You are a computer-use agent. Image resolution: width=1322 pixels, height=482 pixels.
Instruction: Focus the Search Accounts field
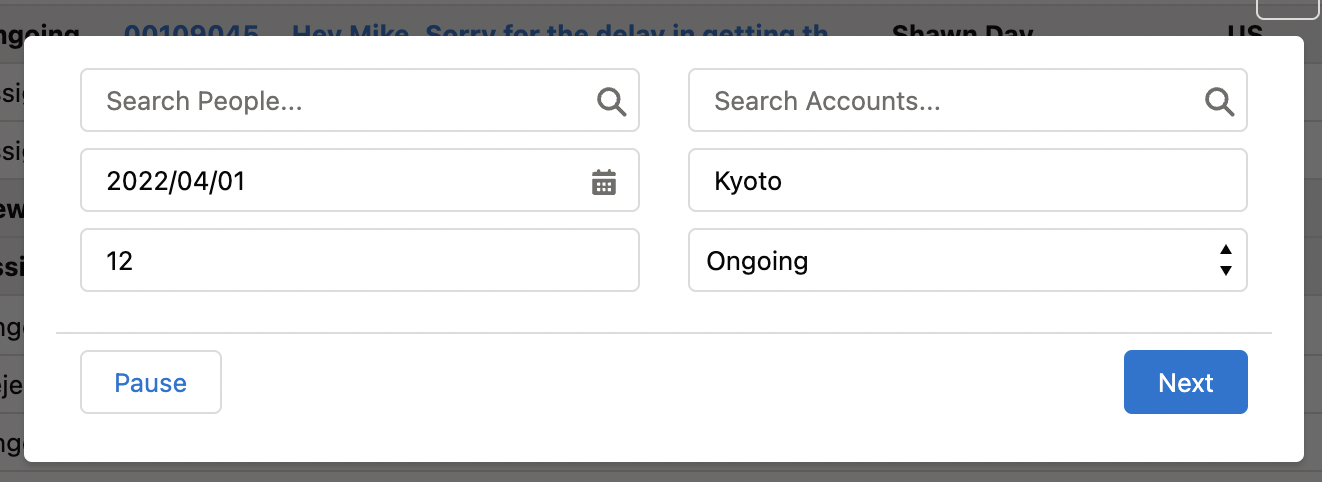[x=950, y=101]
